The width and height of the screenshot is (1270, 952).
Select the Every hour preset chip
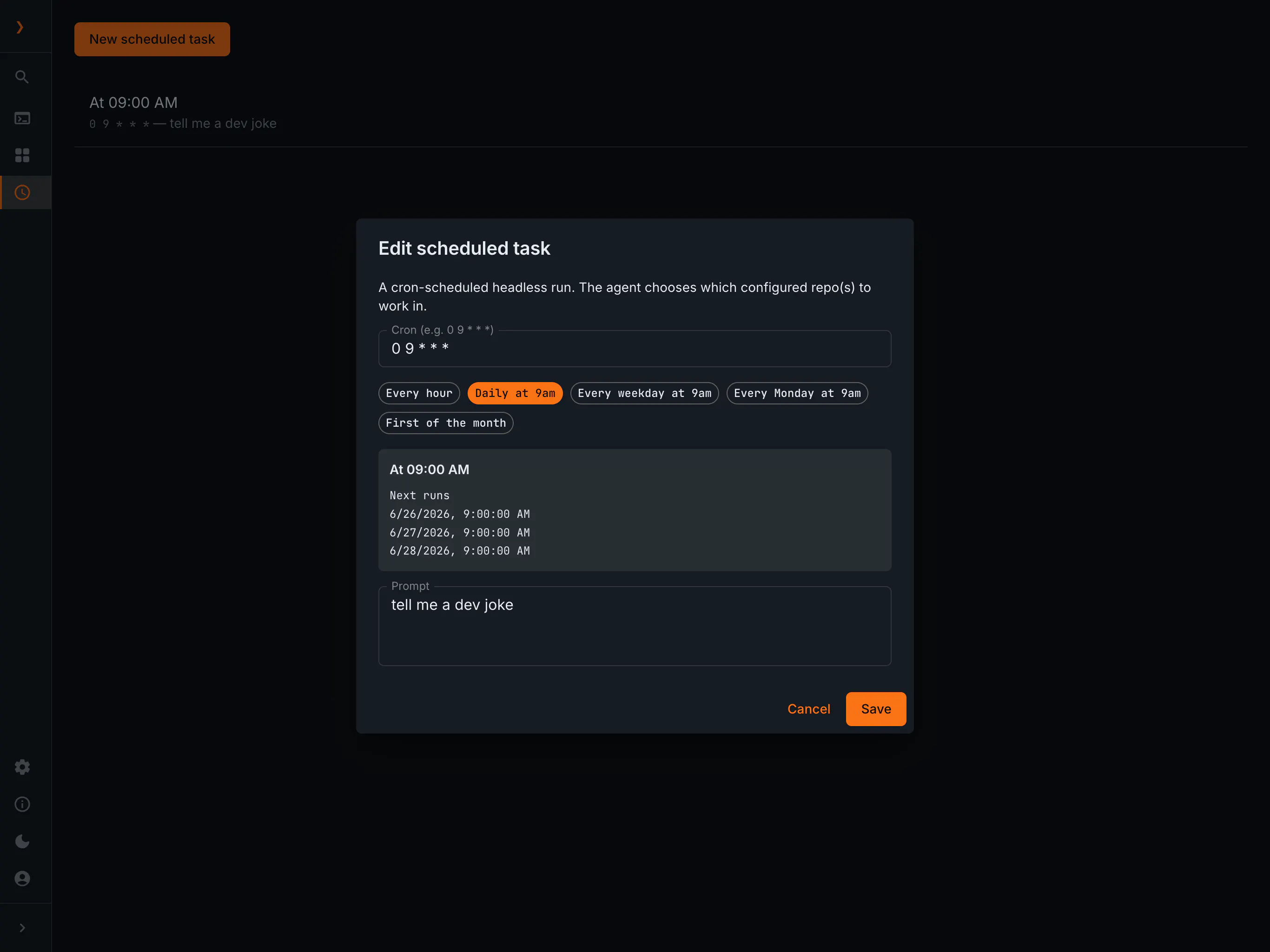click(419, 393)
